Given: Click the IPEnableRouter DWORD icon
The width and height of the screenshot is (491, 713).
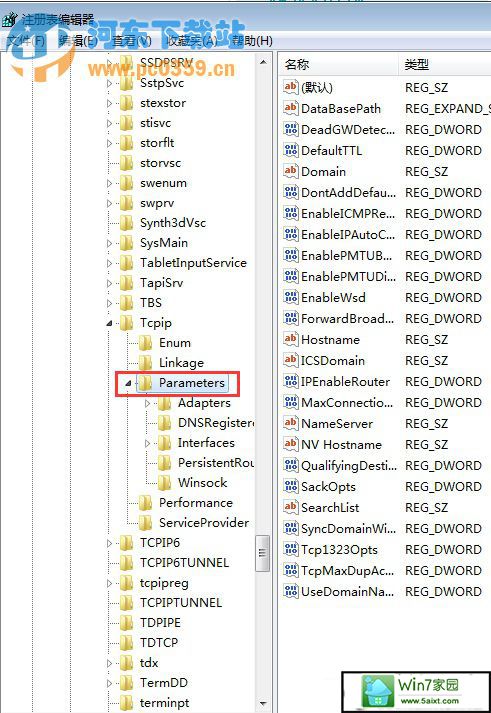Looking at the screenshot, I should click(291, 381).
